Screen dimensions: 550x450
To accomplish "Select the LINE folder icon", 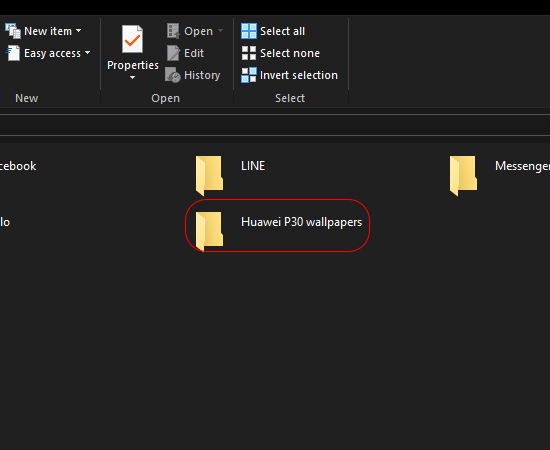I will click(x=209, y=175).
